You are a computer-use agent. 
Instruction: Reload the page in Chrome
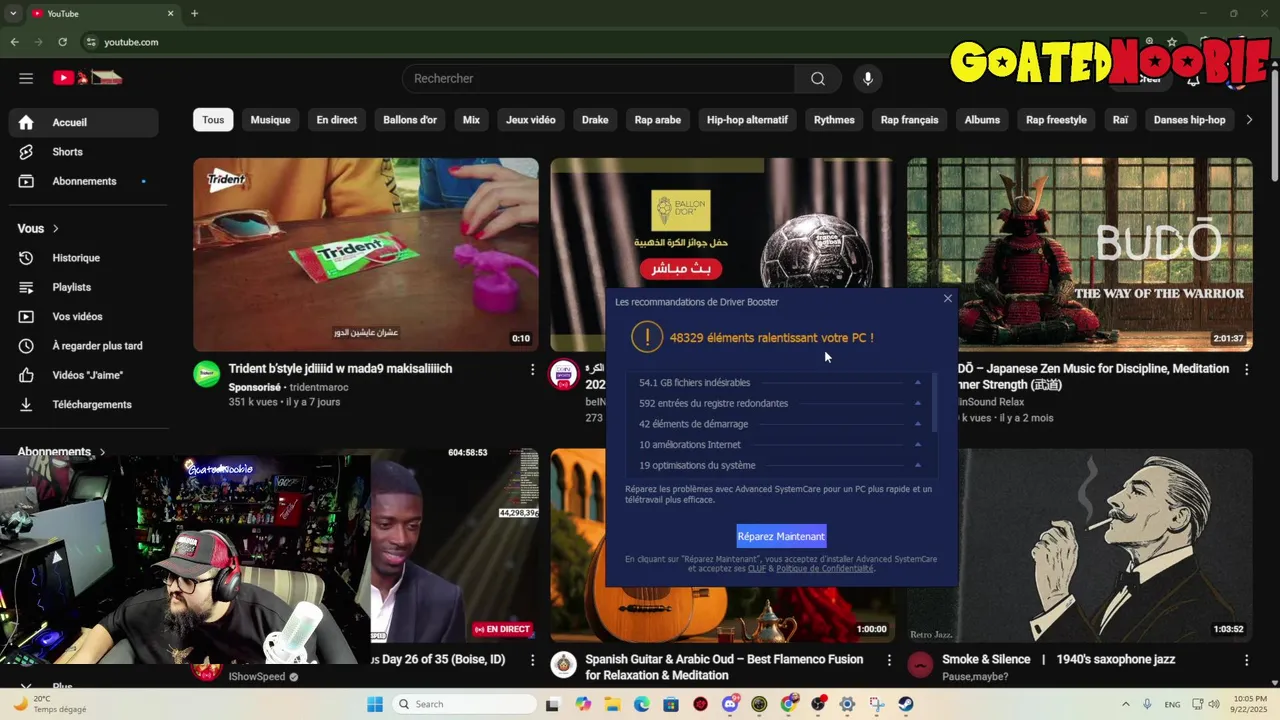pos(62,42)
